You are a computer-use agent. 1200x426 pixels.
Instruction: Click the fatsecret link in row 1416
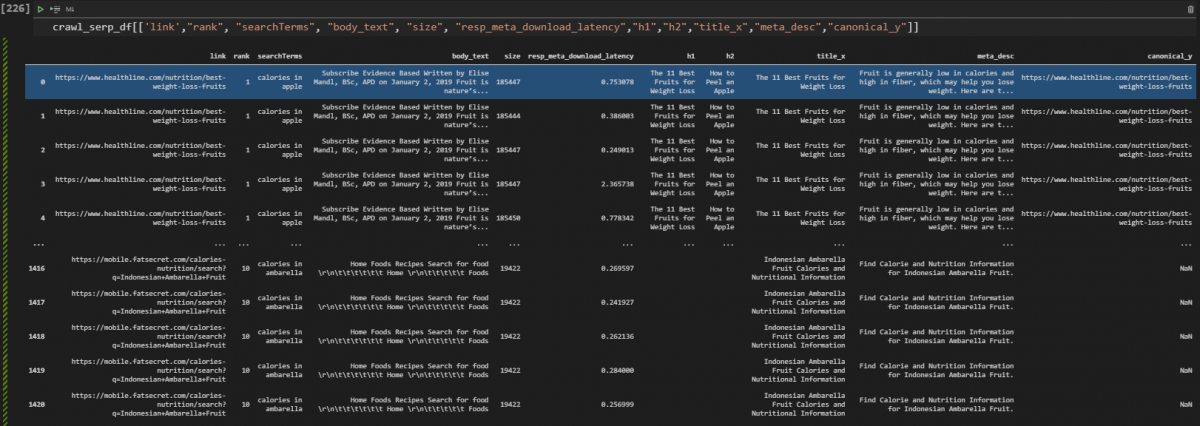[x=148, y=268]
